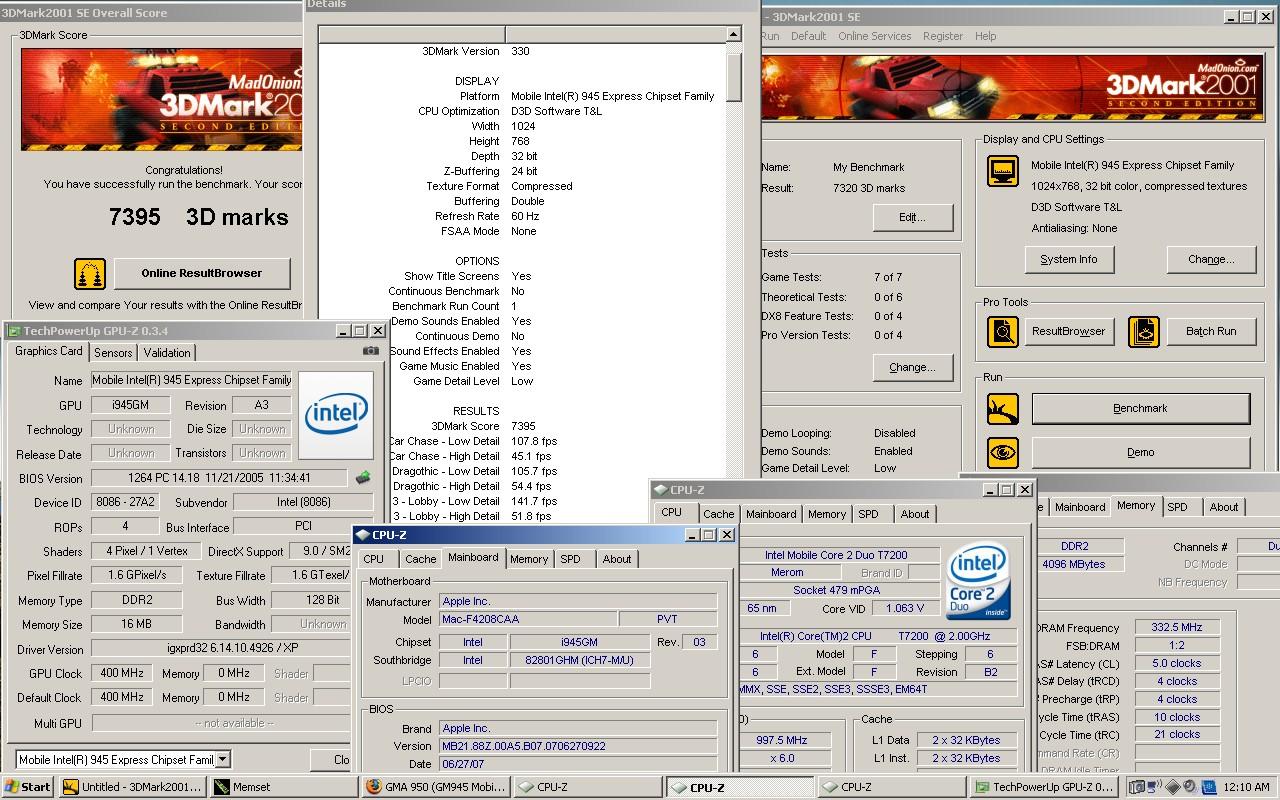
Task: Click the Online ResultBrowser icon in score window
Action: click(90, 273)
